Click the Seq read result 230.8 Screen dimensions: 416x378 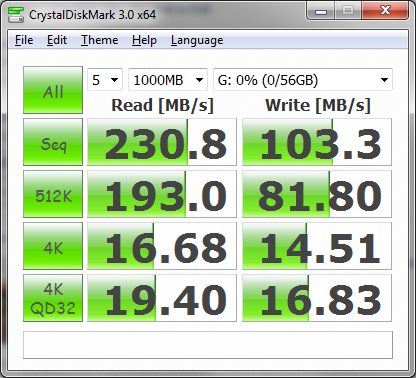[162, 142]
